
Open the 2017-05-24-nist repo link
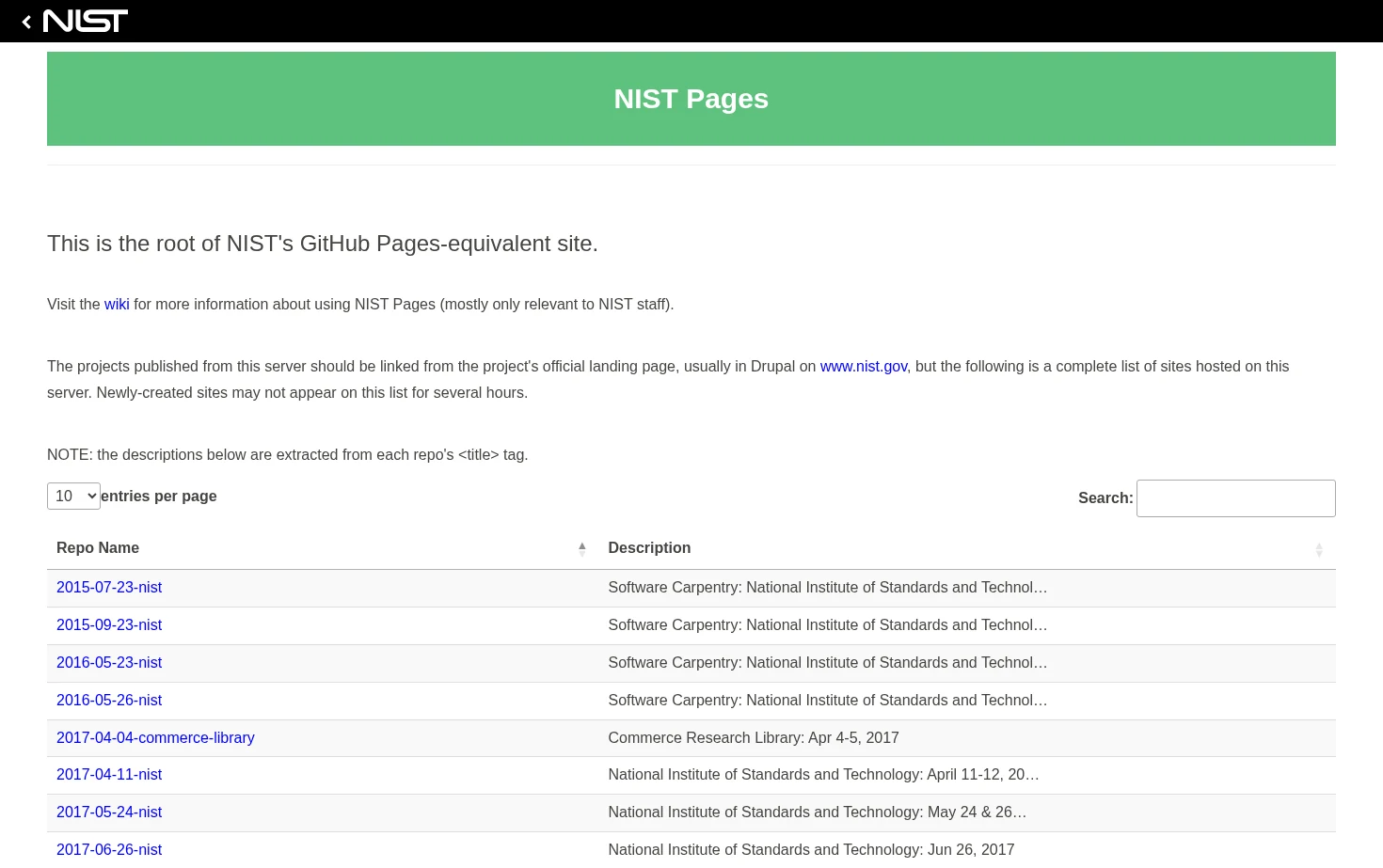point(109,812)
